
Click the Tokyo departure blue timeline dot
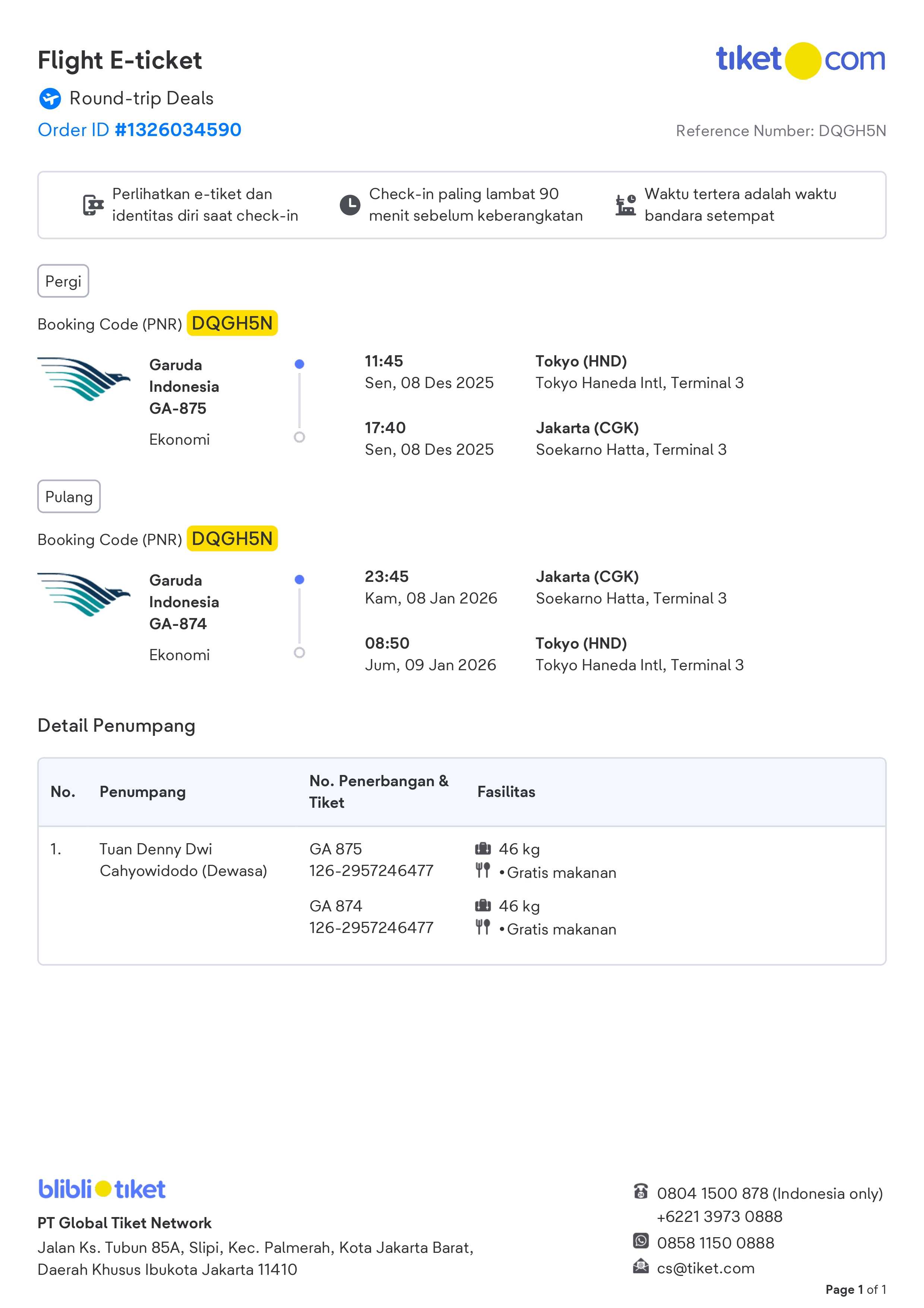(x=300, y=364)
